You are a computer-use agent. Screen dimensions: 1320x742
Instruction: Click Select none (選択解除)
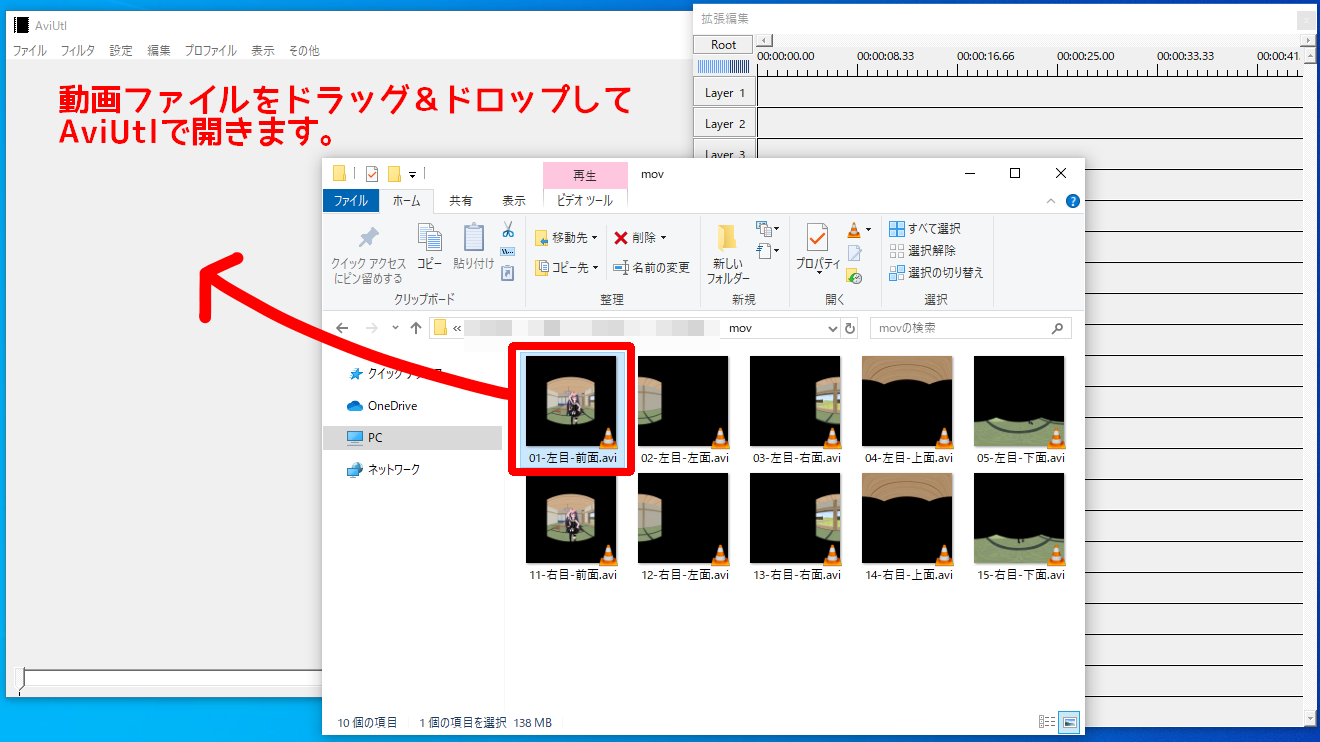(922, 251)
